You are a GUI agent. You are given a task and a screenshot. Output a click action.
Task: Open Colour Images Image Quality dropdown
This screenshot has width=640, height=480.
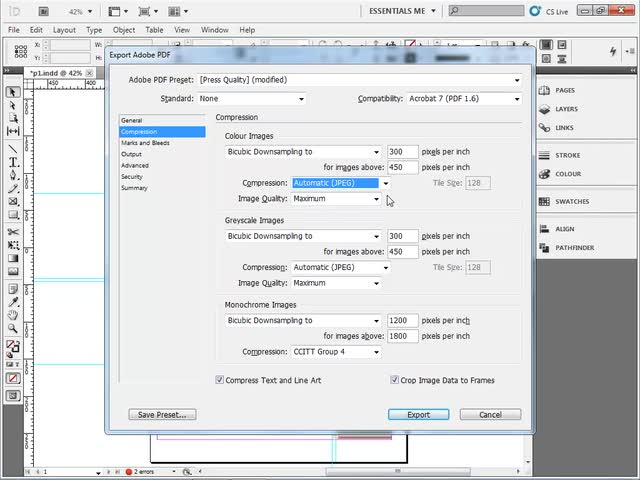tap(336, 199)
